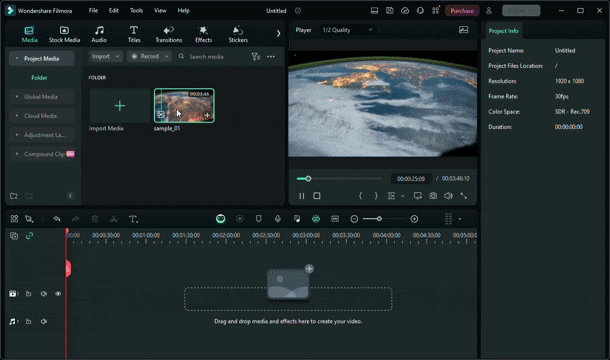Click the media filter icon

[255, 57]
